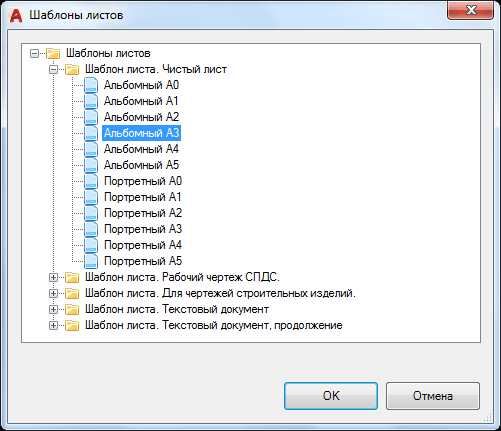Click the root Шаблоны листов folder icon
This screenshot has height=431, width=501.
coord(53,53)
